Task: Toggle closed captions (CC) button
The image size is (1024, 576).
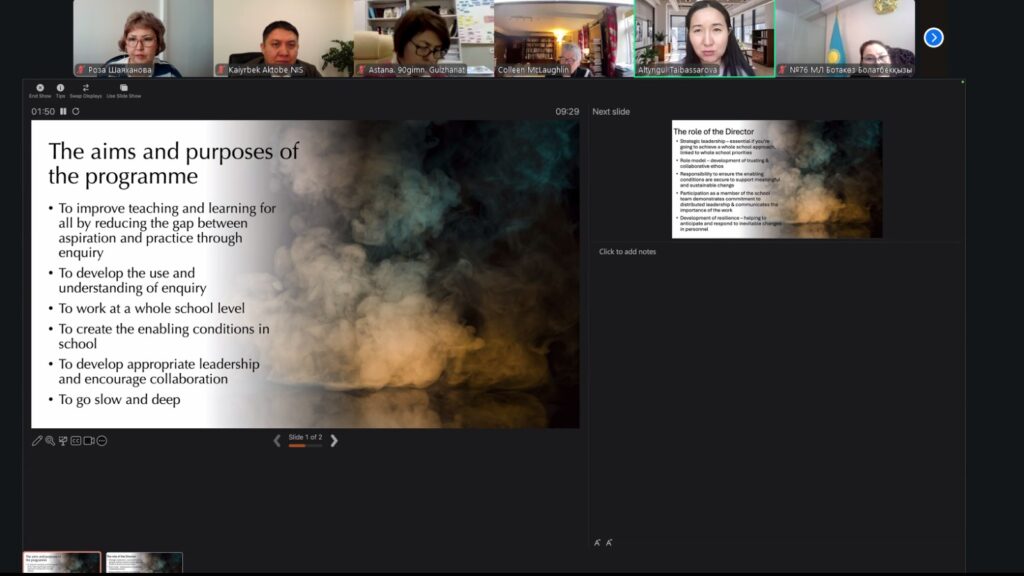Action: pyautogui.click(x=76, y=440)
